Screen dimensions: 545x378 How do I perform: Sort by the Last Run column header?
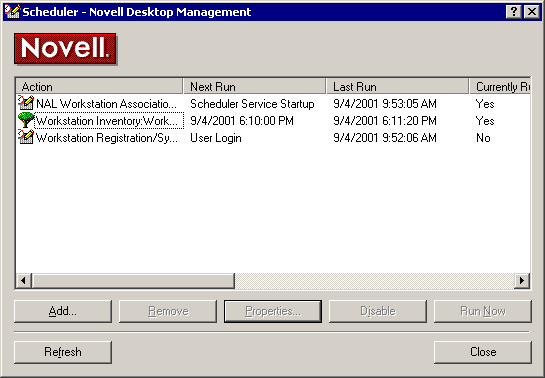[398, 86]
